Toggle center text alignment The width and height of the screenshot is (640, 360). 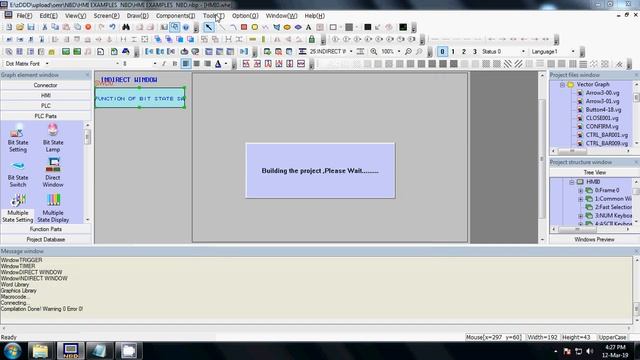(x=197, y=64)
